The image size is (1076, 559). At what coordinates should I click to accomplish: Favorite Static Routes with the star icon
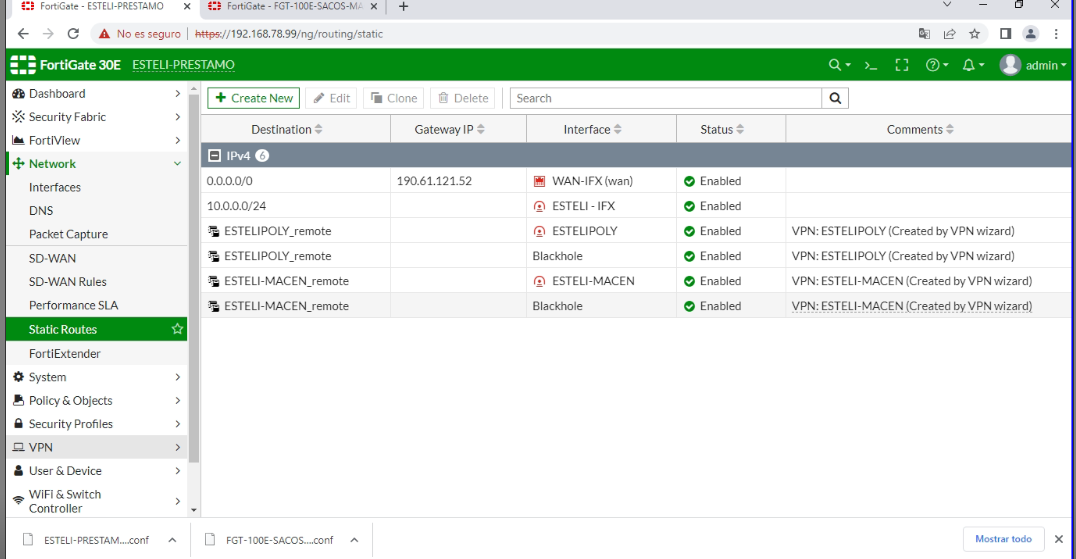(x=177, y=329)
